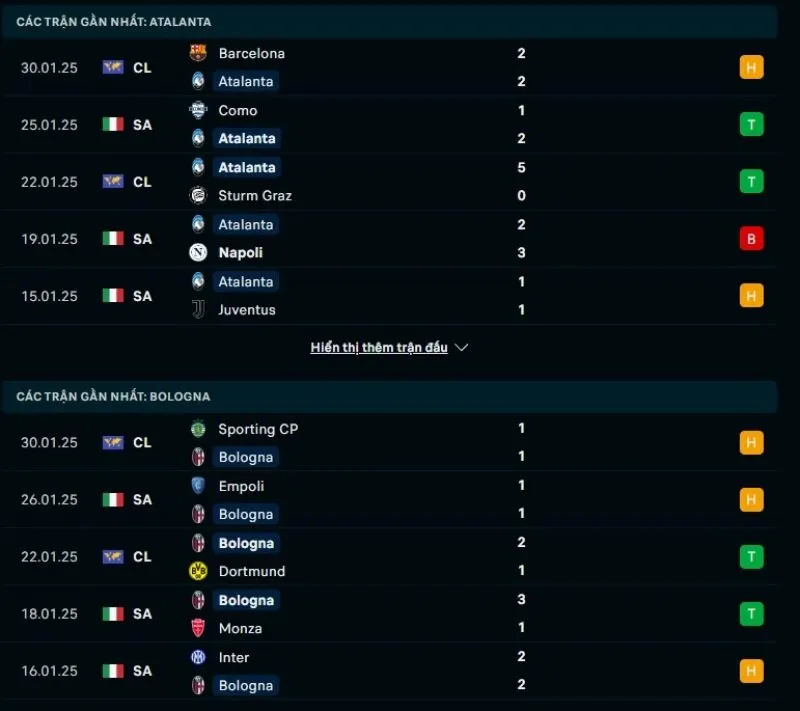Click the green T badge for Como match
This screenshot has width=800, height=711.
point(751,124)
